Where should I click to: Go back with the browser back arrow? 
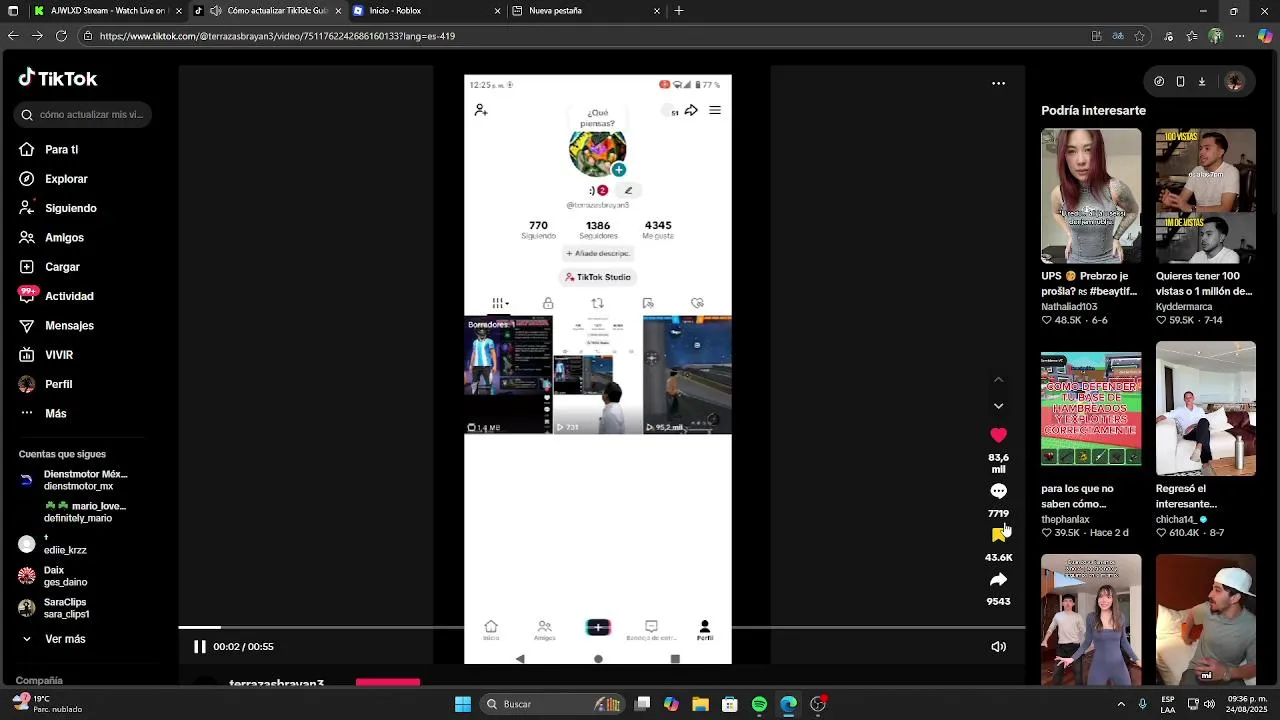tap(12, 36)
